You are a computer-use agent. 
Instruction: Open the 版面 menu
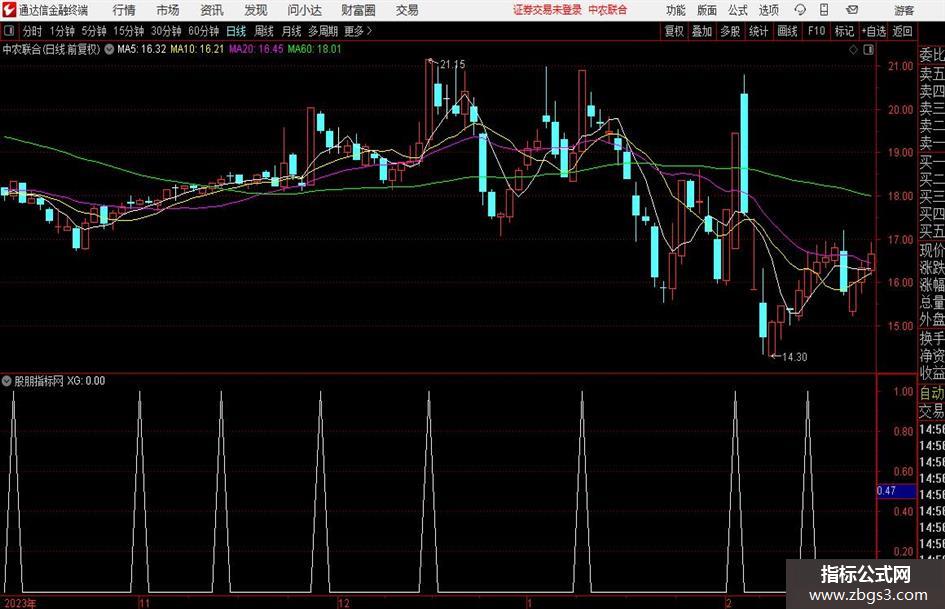pyautogui.click(x=707, y=10)
